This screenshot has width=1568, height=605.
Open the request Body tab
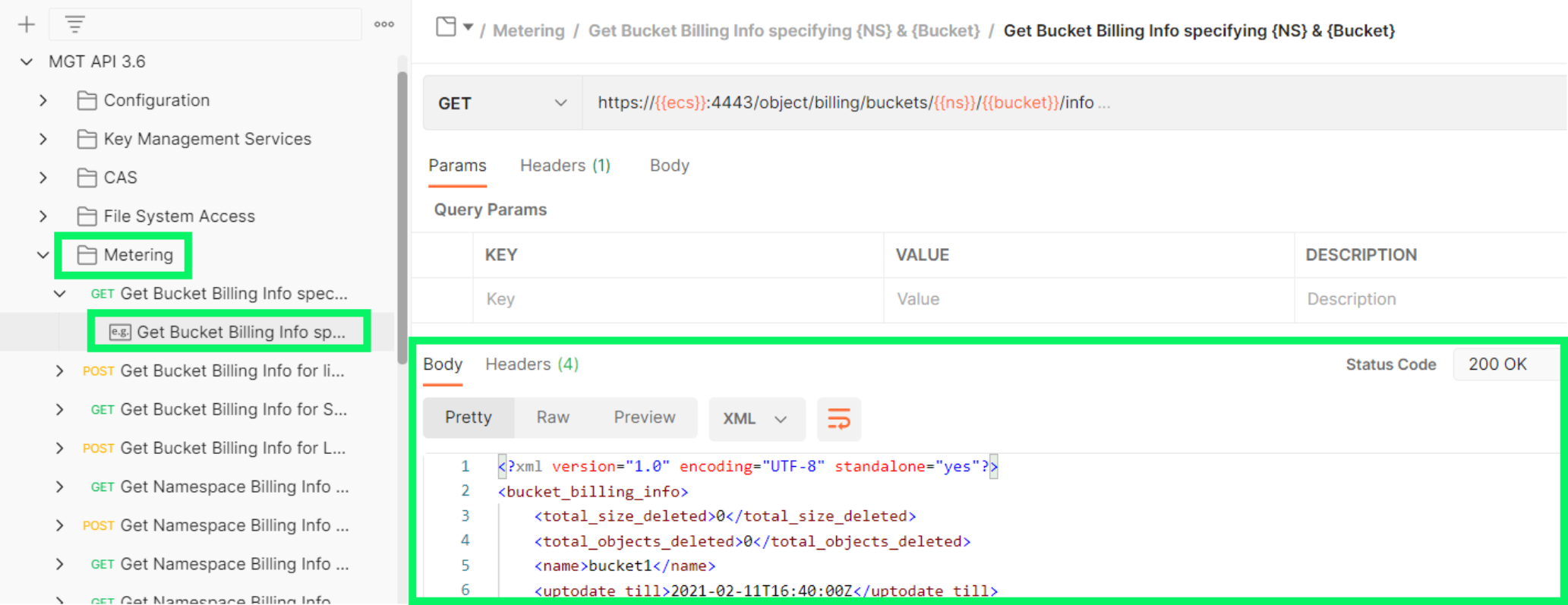tap(669, 165)
